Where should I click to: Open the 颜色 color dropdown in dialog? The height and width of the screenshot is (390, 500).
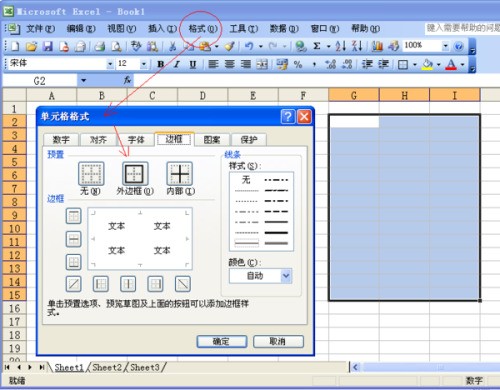(x=286, y=276)
